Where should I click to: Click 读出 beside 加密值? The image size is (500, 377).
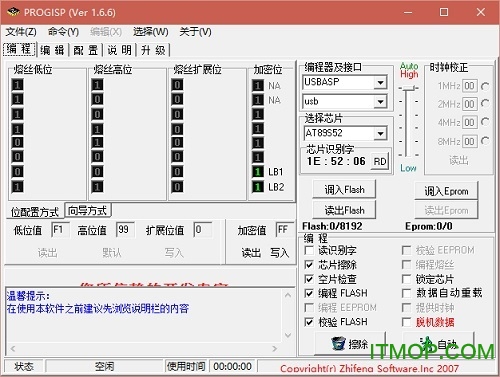251,253
